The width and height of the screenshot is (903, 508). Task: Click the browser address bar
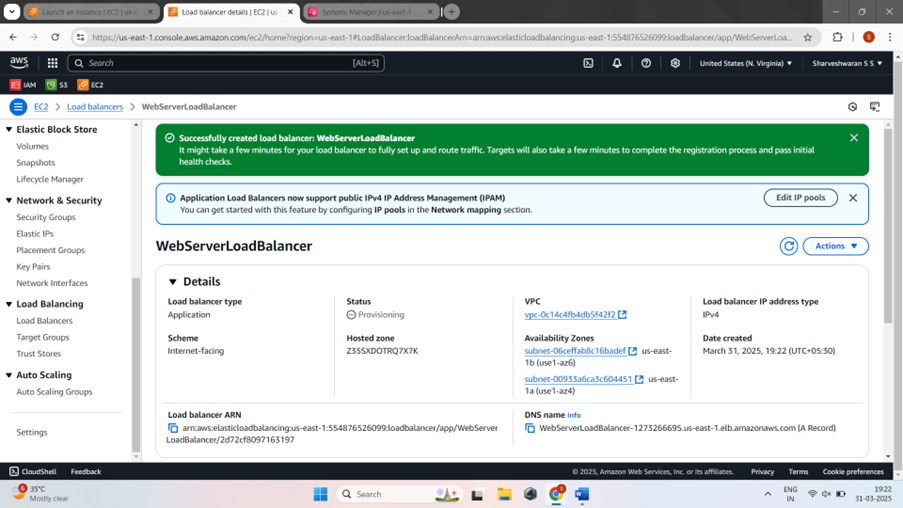coord(442,37)
